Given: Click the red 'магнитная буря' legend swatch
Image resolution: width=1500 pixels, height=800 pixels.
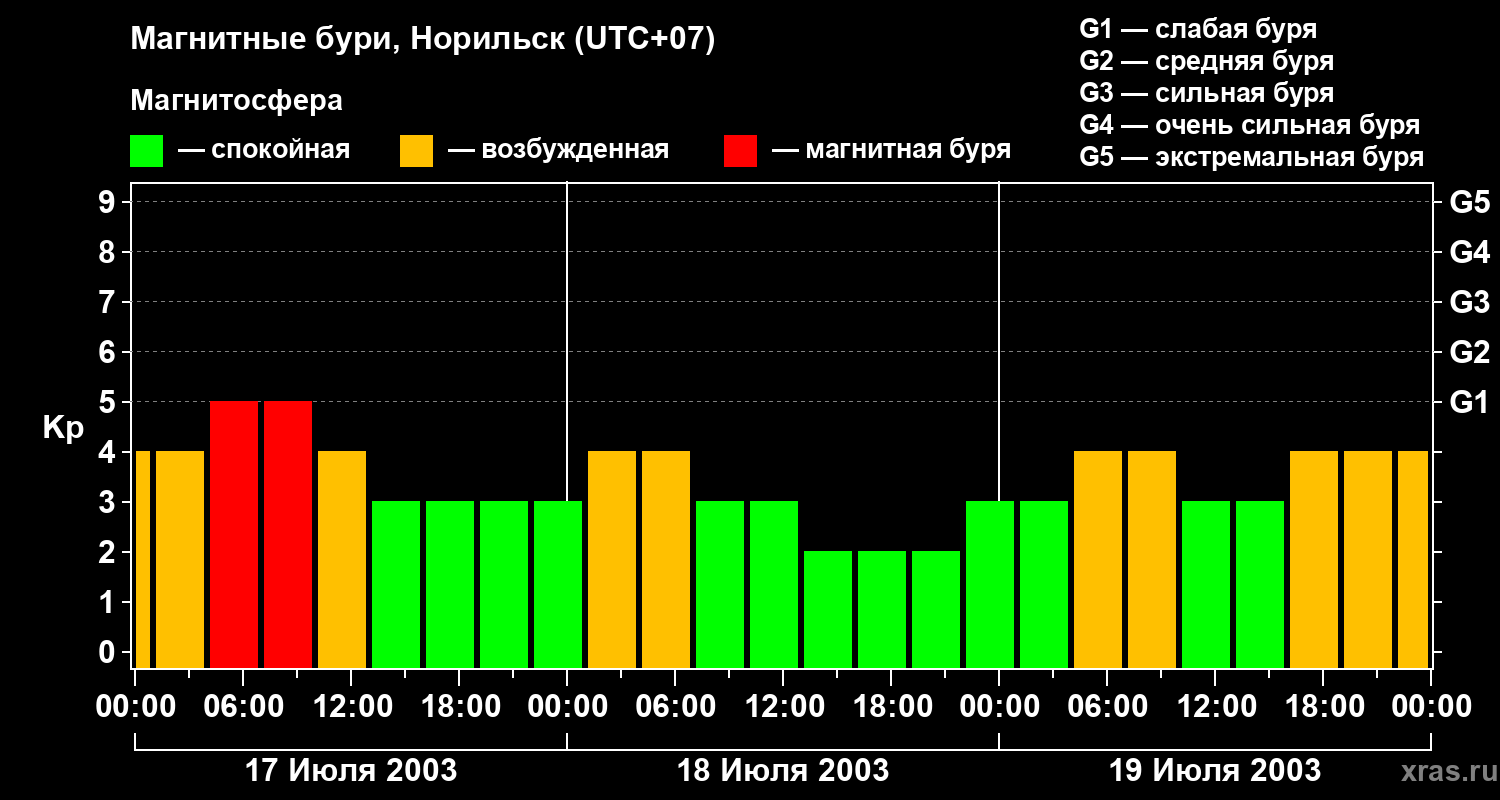Looking at the screenshot, I should [741, 151].
